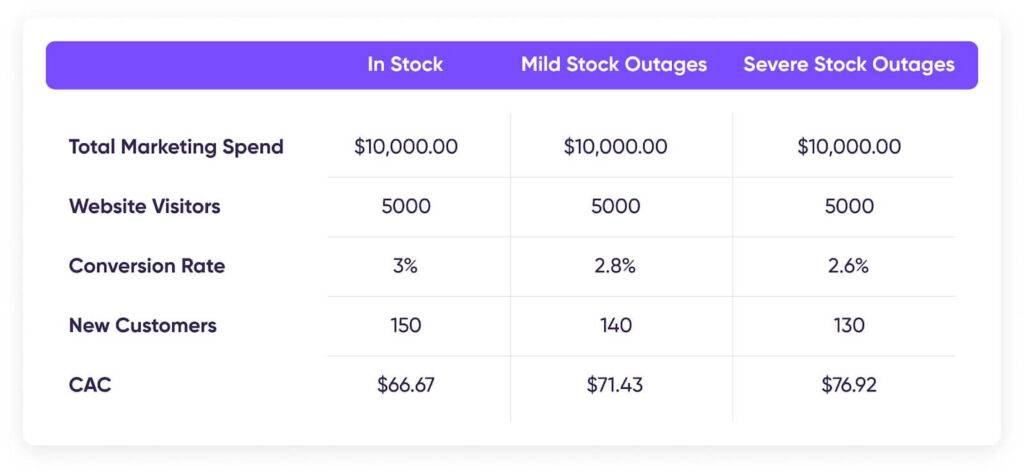
Task: Select the 2.6% conversion rate value
Action: click(x=849, y=266)
